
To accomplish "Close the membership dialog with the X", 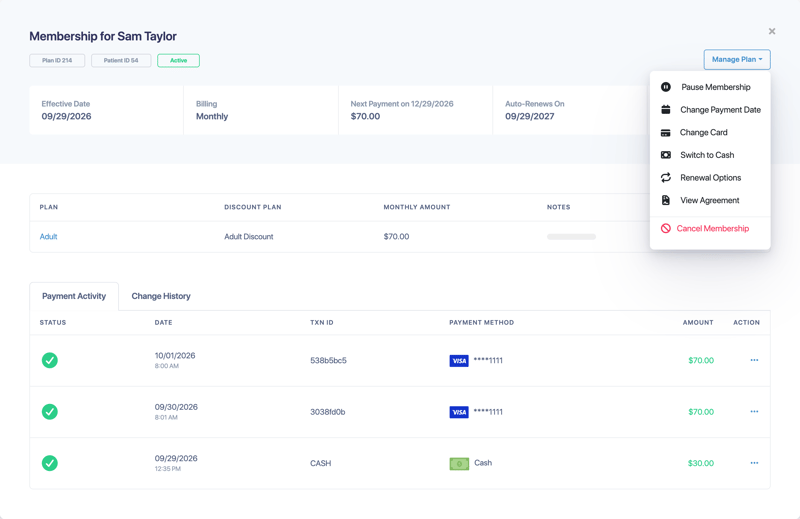I will (x=772, y=31).
